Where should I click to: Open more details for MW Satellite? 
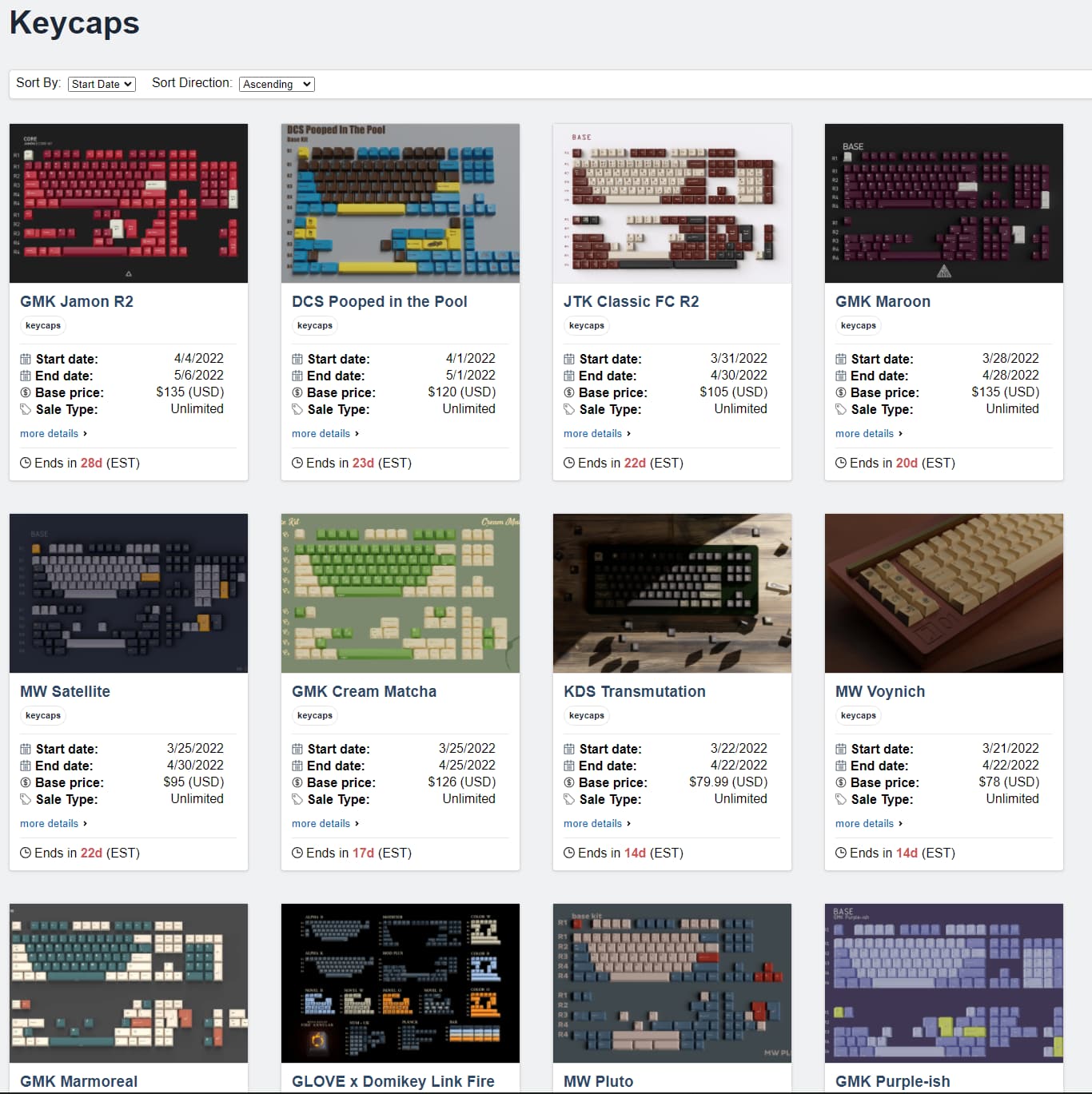[54, 823]
